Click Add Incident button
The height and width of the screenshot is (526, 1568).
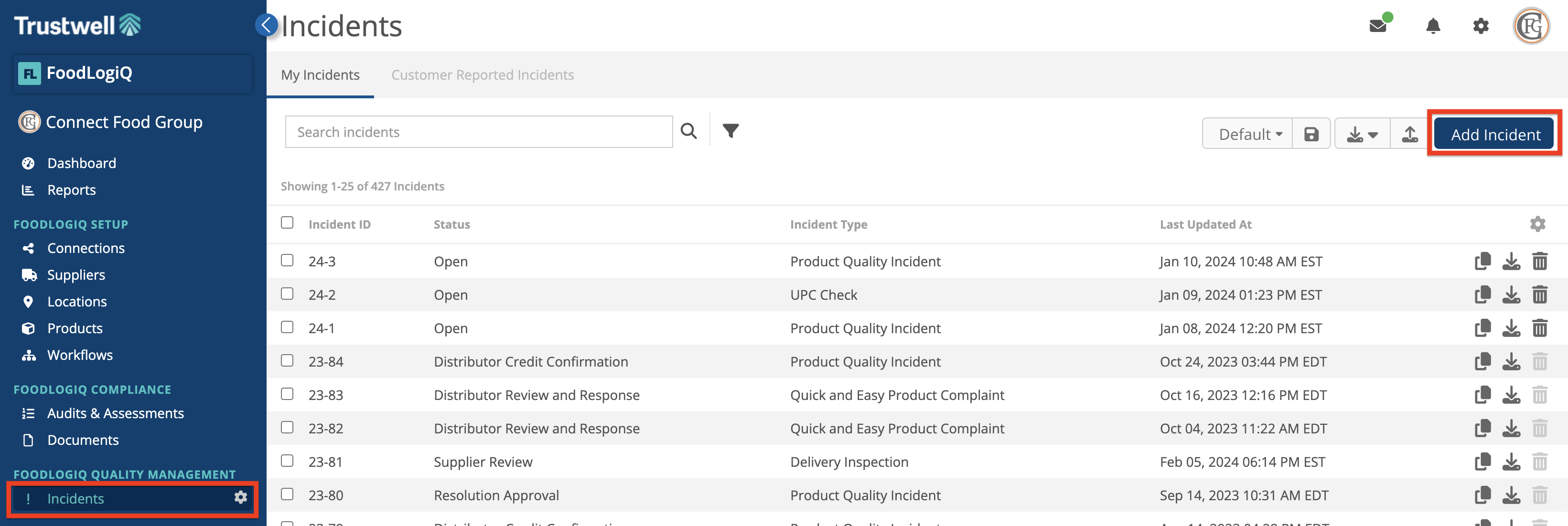(1495, 134)
